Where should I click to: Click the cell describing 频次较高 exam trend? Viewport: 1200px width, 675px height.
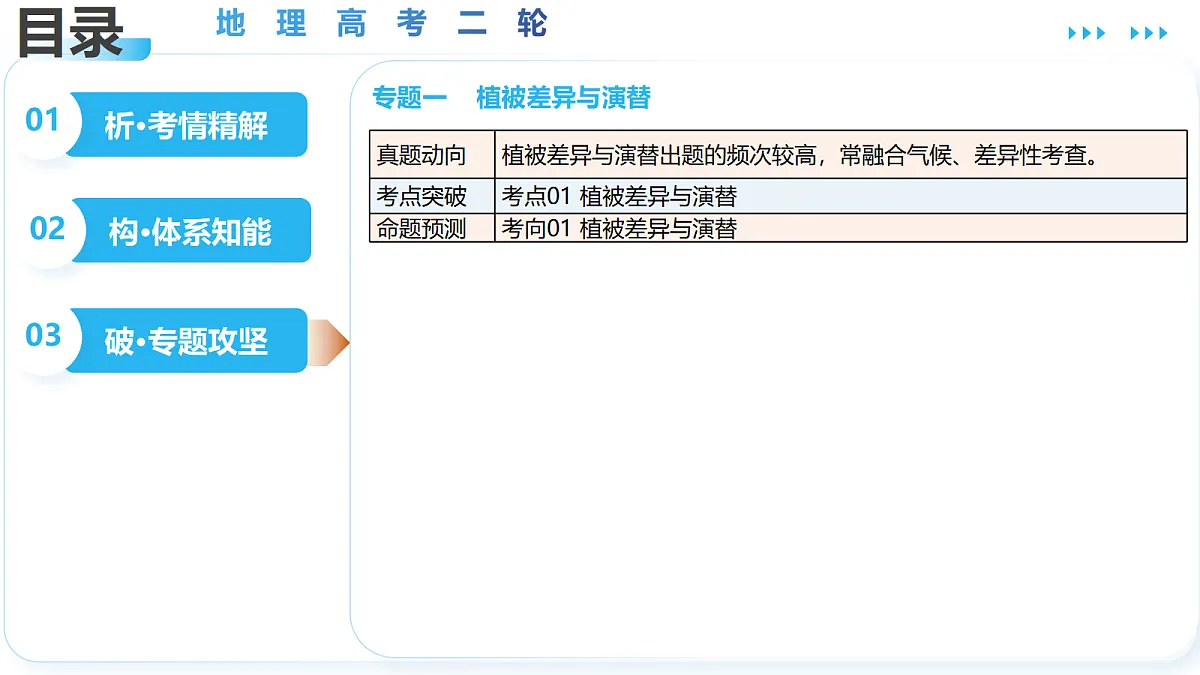pos(840,154)
